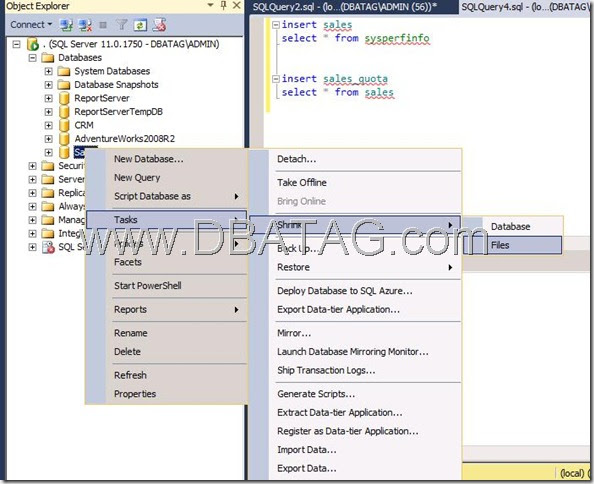Screen dimensions: 594x484
Task: Click the ReportServer database cylinder icon
Action: pos(64,98)
